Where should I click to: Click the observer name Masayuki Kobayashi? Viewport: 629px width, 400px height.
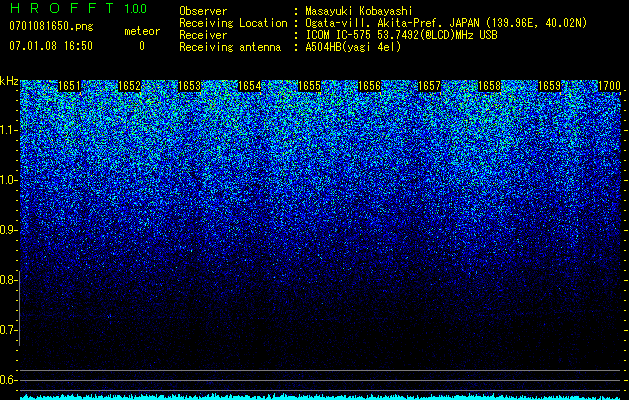pyautogui.click(x=359, y=12)
